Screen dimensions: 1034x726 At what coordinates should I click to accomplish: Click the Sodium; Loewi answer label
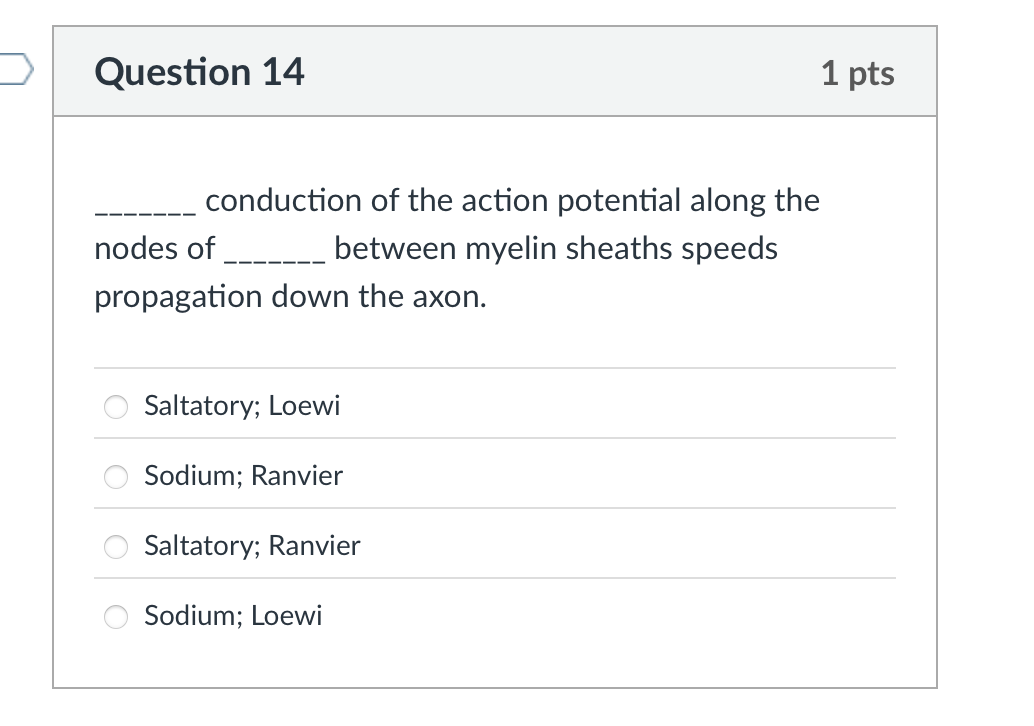click(233, 616)
